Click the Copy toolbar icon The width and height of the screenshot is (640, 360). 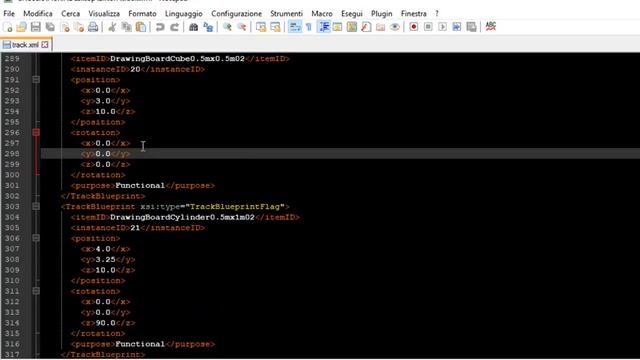point(127,27)
